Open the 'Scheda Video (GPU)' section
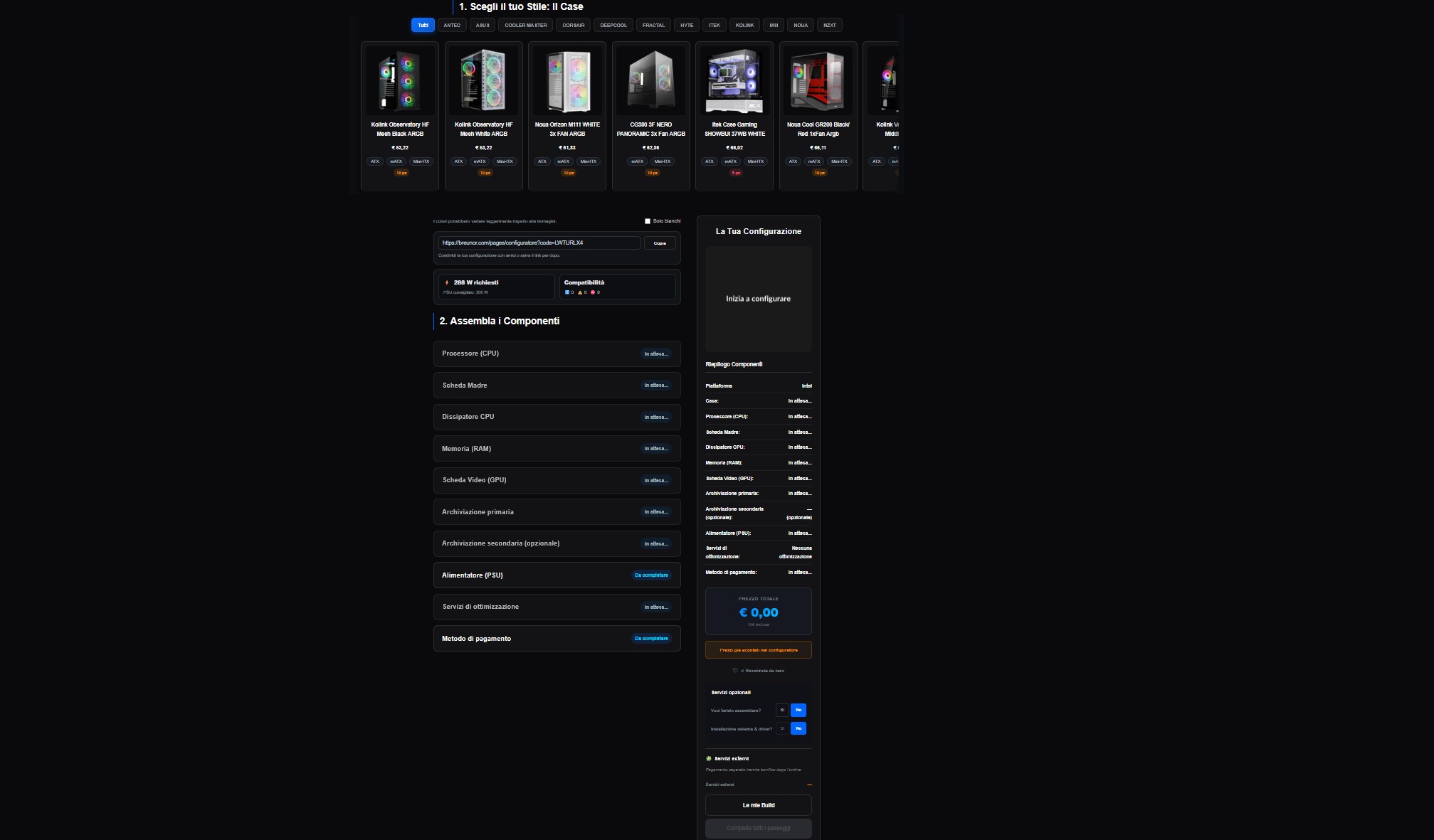1434x840 pixels. click(557, 480)
